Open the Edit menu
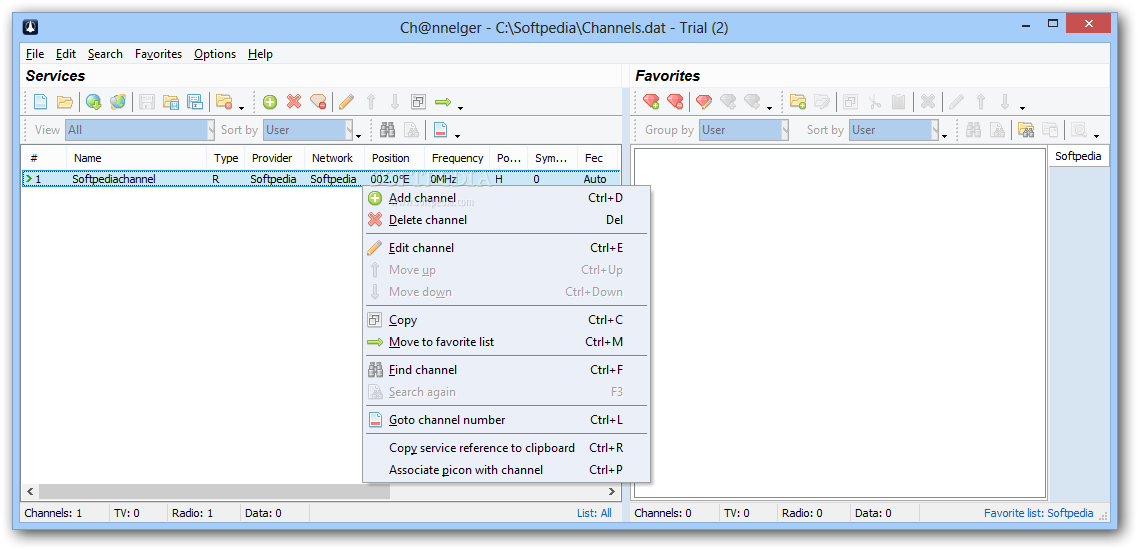Screen dimensions: 1138x550 [x=66, y=54]
